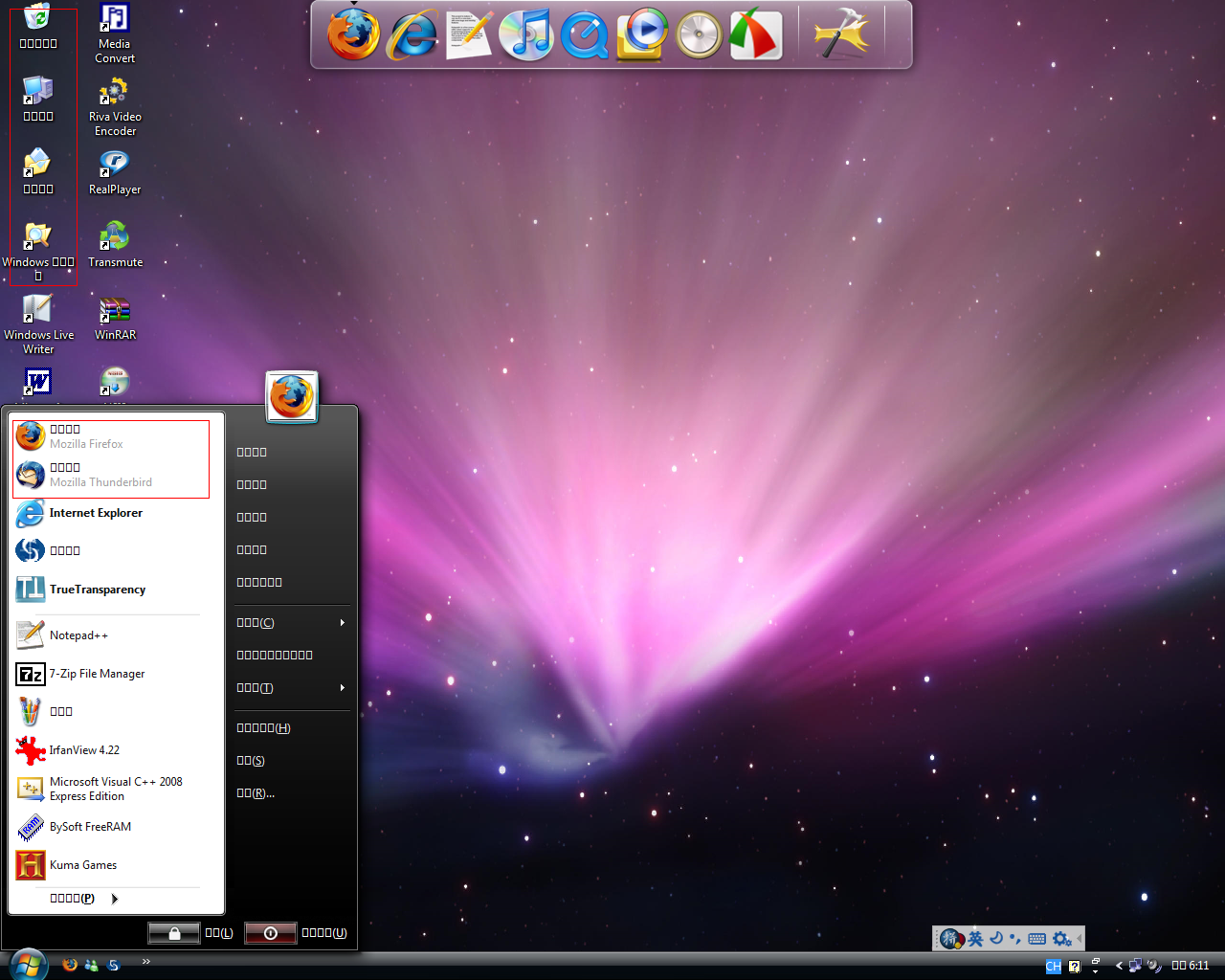
Task: Expand the All Programs arrow in Start menu
Action: pyautogui.click(x=115, y=899)
